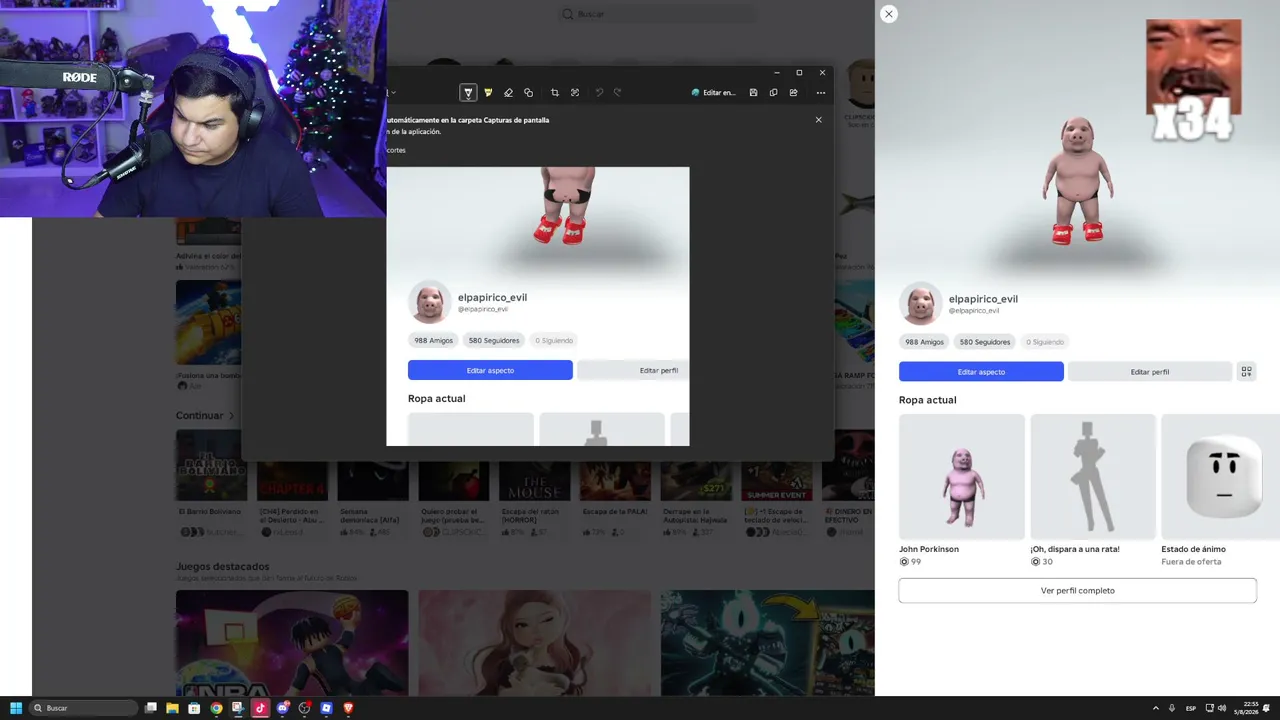Open Brave browser from the taskbar

pyautogui.click(x=348, y=708)
